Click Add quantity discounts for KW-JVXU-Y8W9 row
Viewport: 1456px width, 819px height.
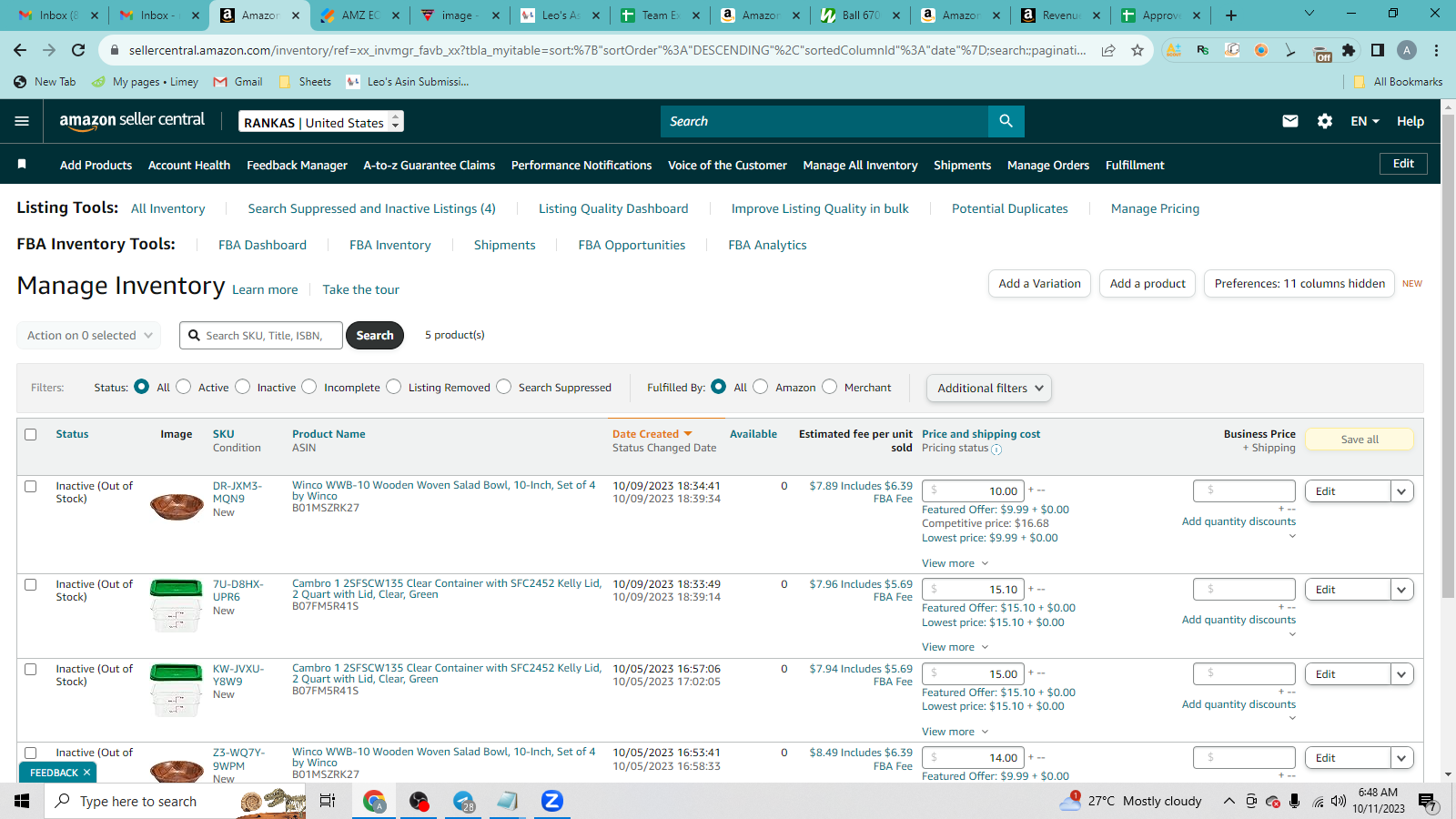[1239, 704]
